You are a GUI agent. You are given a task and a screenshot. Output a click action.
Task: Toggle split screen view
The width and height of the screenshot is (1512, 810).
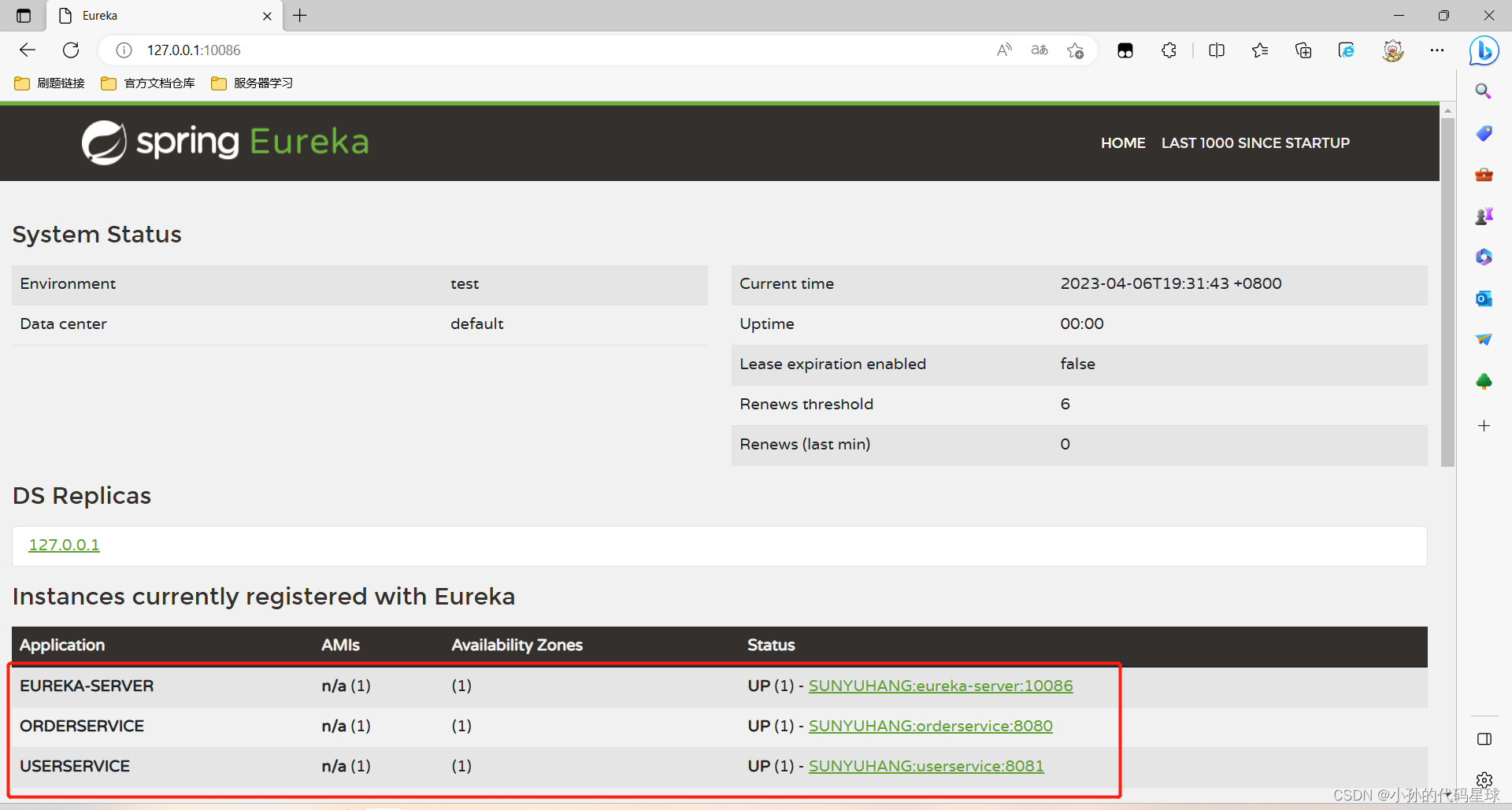(x=1217, y=50)
